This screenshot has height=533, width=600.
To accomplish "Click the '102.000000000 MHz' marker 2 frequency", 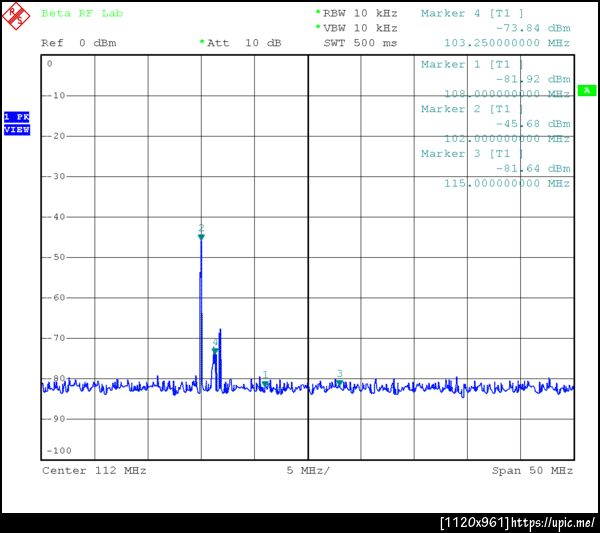I will click(x=507, y=139).
